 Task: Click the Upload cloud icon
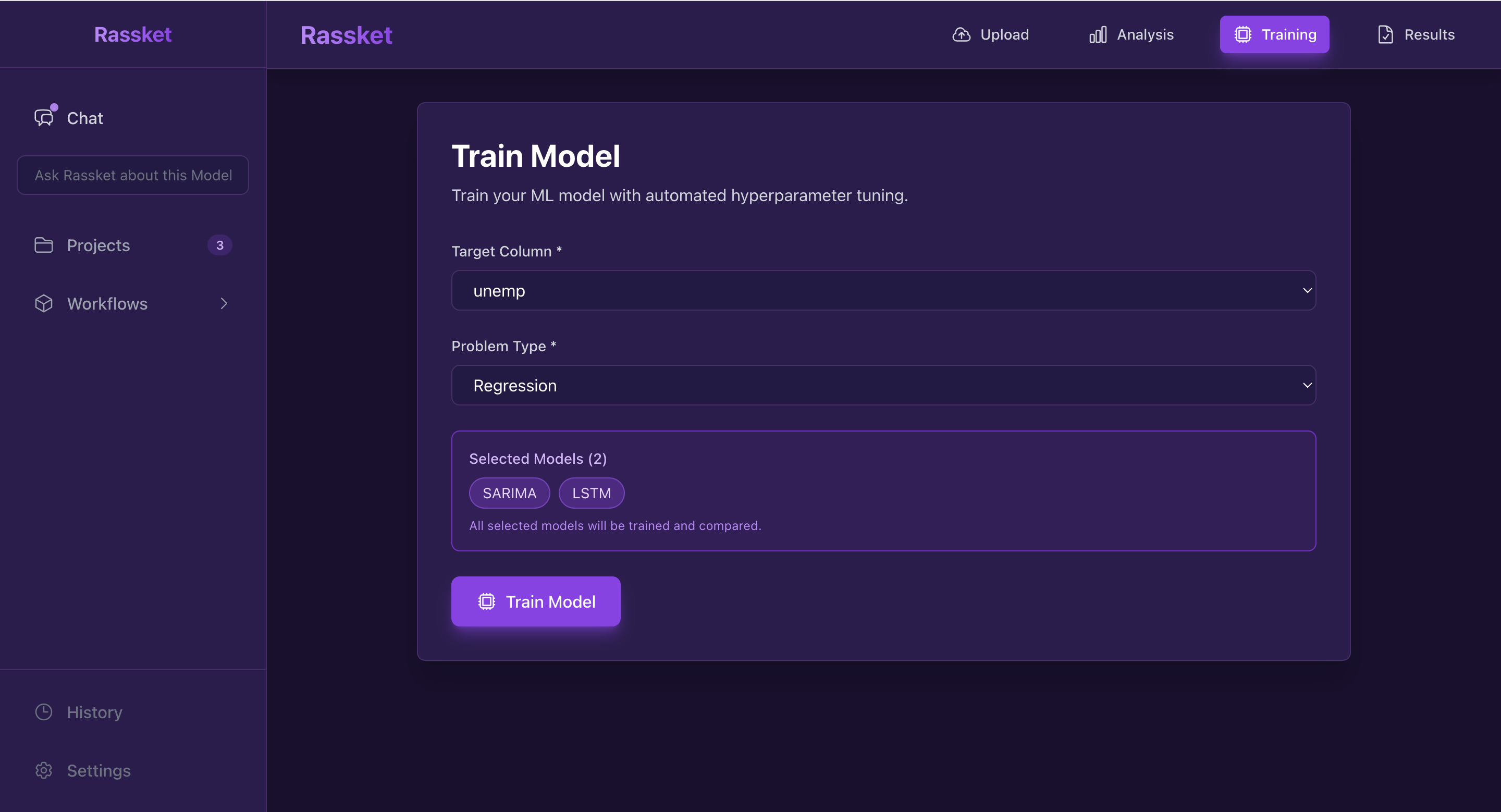pos(962,34)
